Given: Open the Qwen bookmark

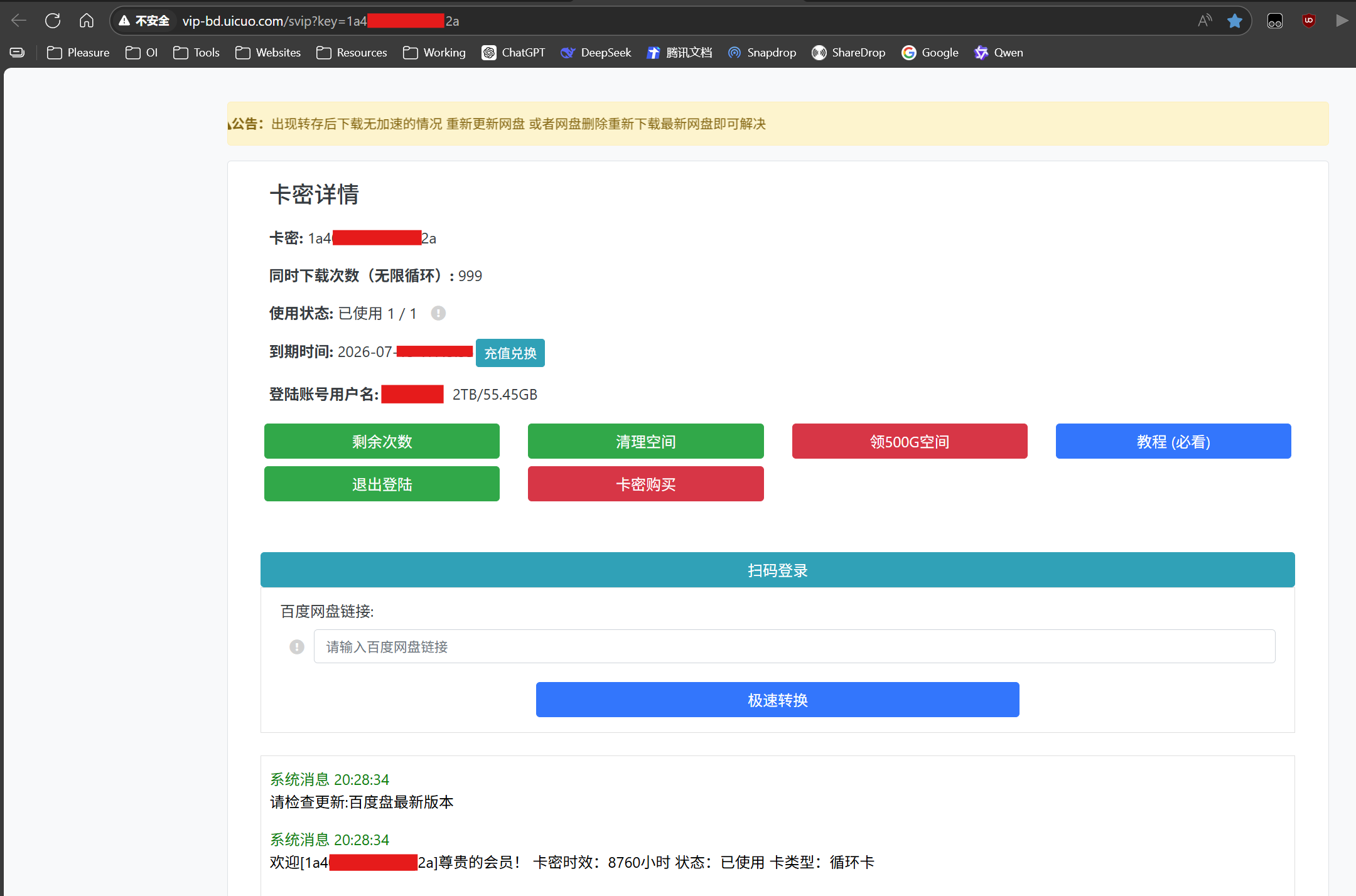Looking at the screenshot, I should point(998,53).
